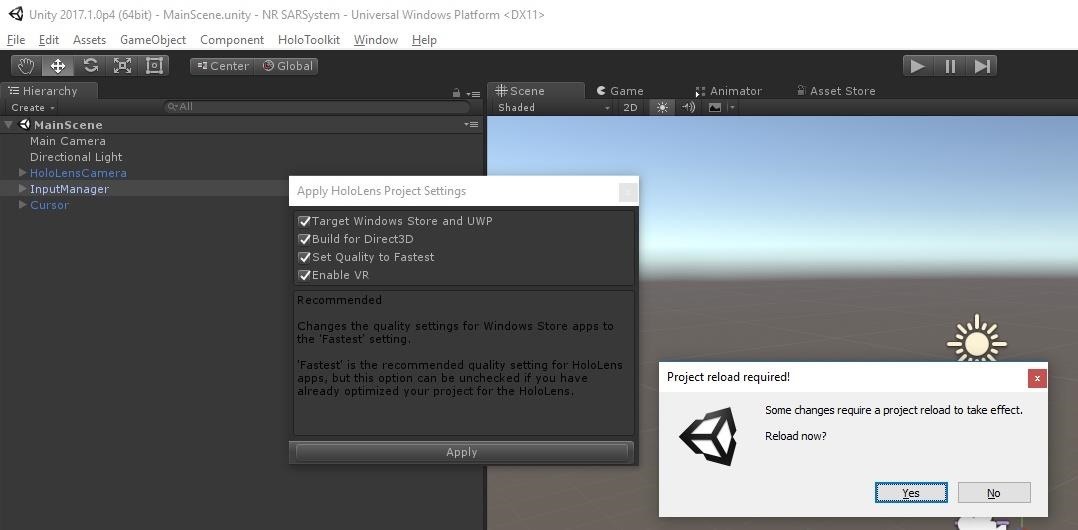This screenshot has height=530, width=1078.
Task: Click the Pause button
Action: coord(950,66)
